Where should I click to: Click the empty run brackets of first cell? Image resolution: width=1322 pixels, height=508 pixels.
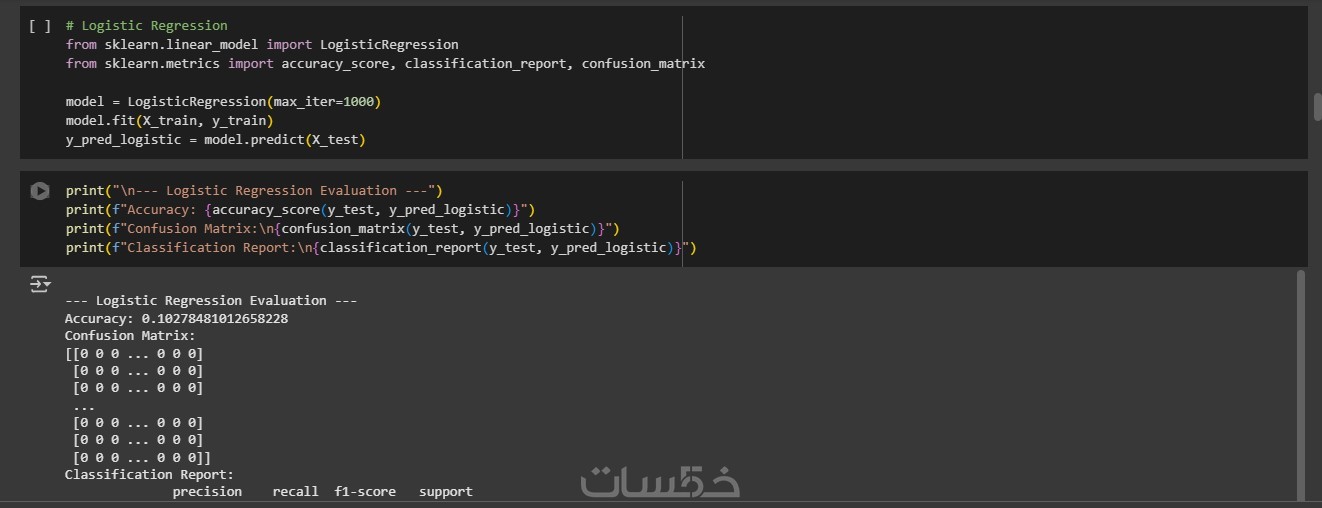point(40,26)
